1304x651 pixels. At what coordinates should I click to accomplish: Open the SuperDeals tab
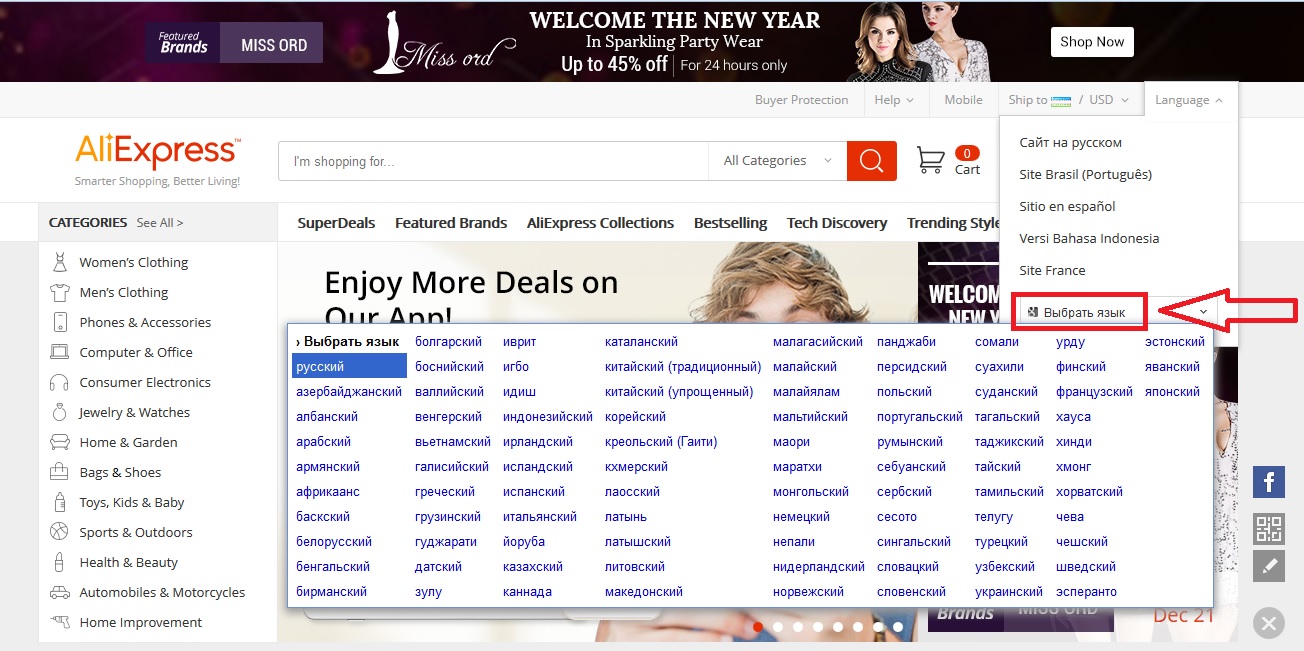tap(336, 223)
